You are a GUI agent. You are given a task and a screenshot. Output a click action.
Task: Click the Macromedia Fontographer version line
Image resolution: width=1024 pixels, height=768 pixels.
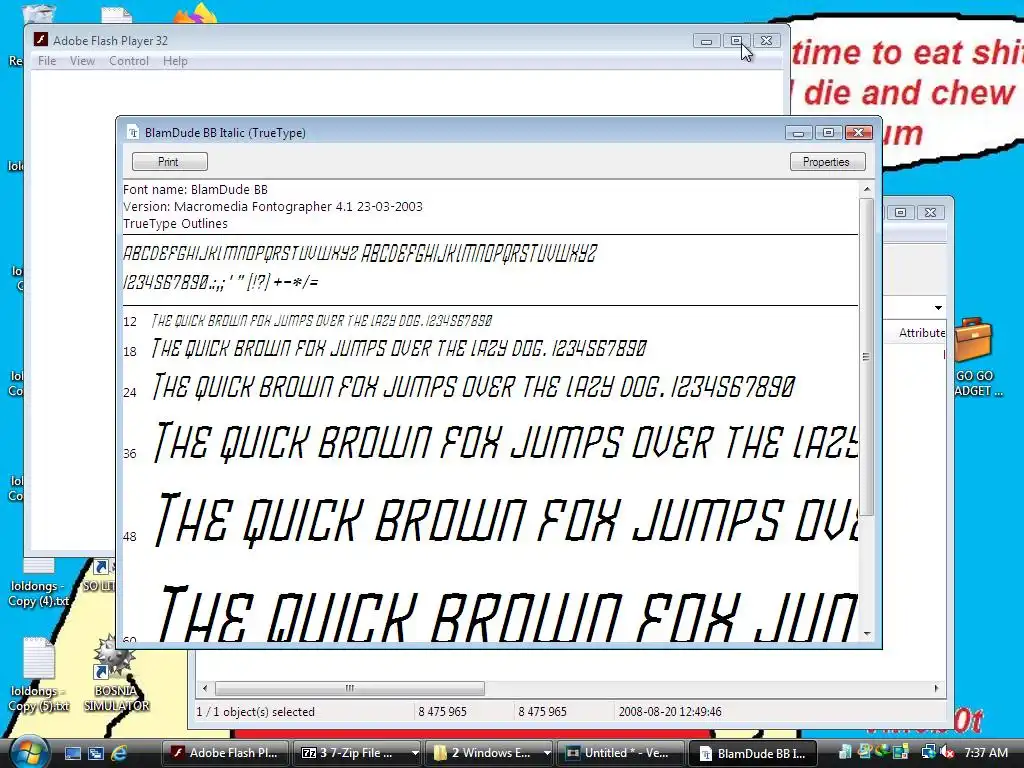tap(272, 206)
